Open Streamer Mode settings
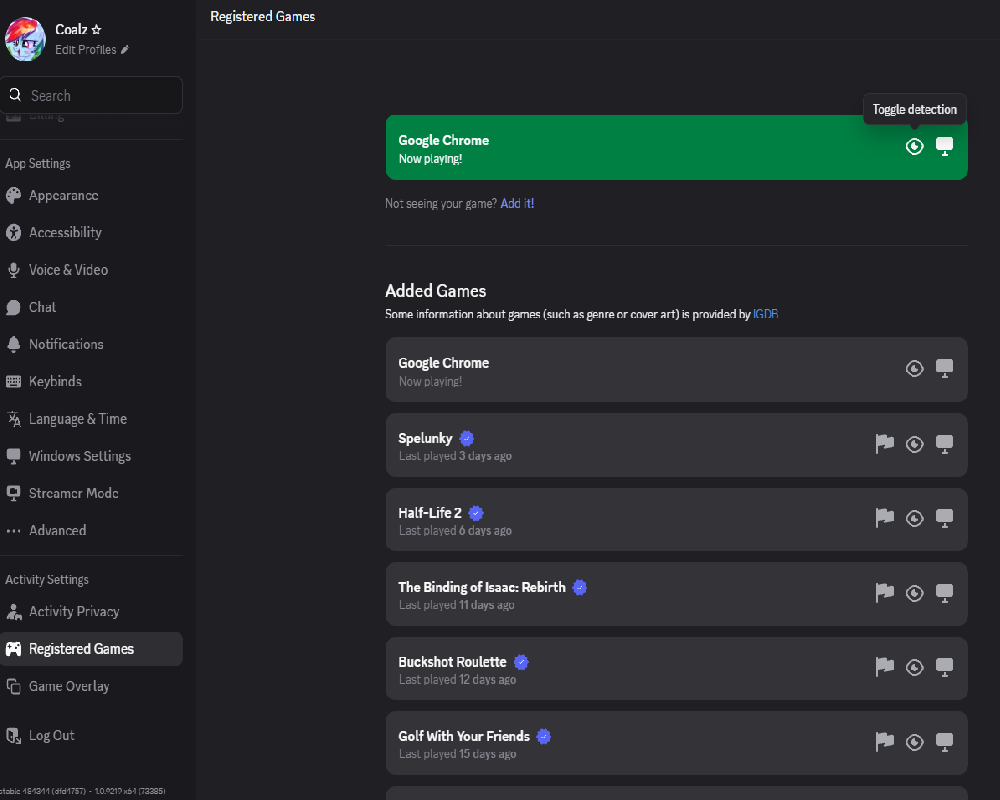Screen dimensions: 1000x800 point(73,493)
